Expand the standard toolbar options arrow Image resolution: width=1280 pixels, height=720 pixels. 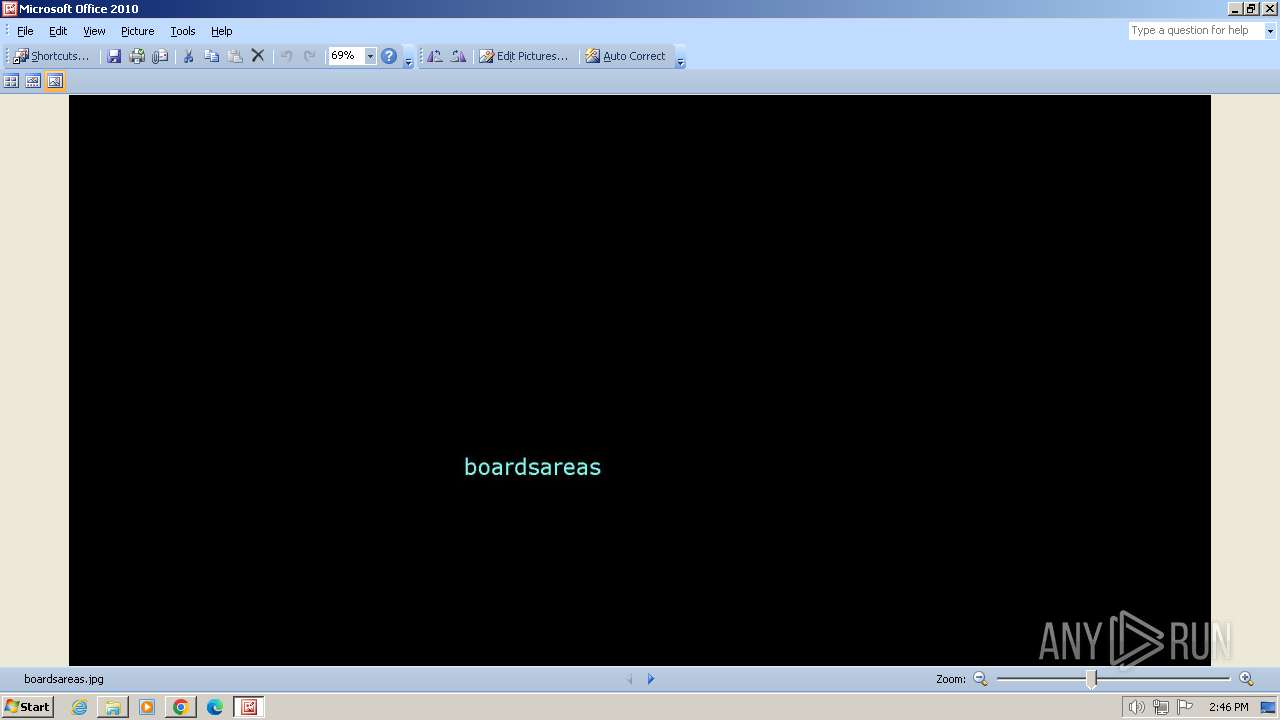408,58
